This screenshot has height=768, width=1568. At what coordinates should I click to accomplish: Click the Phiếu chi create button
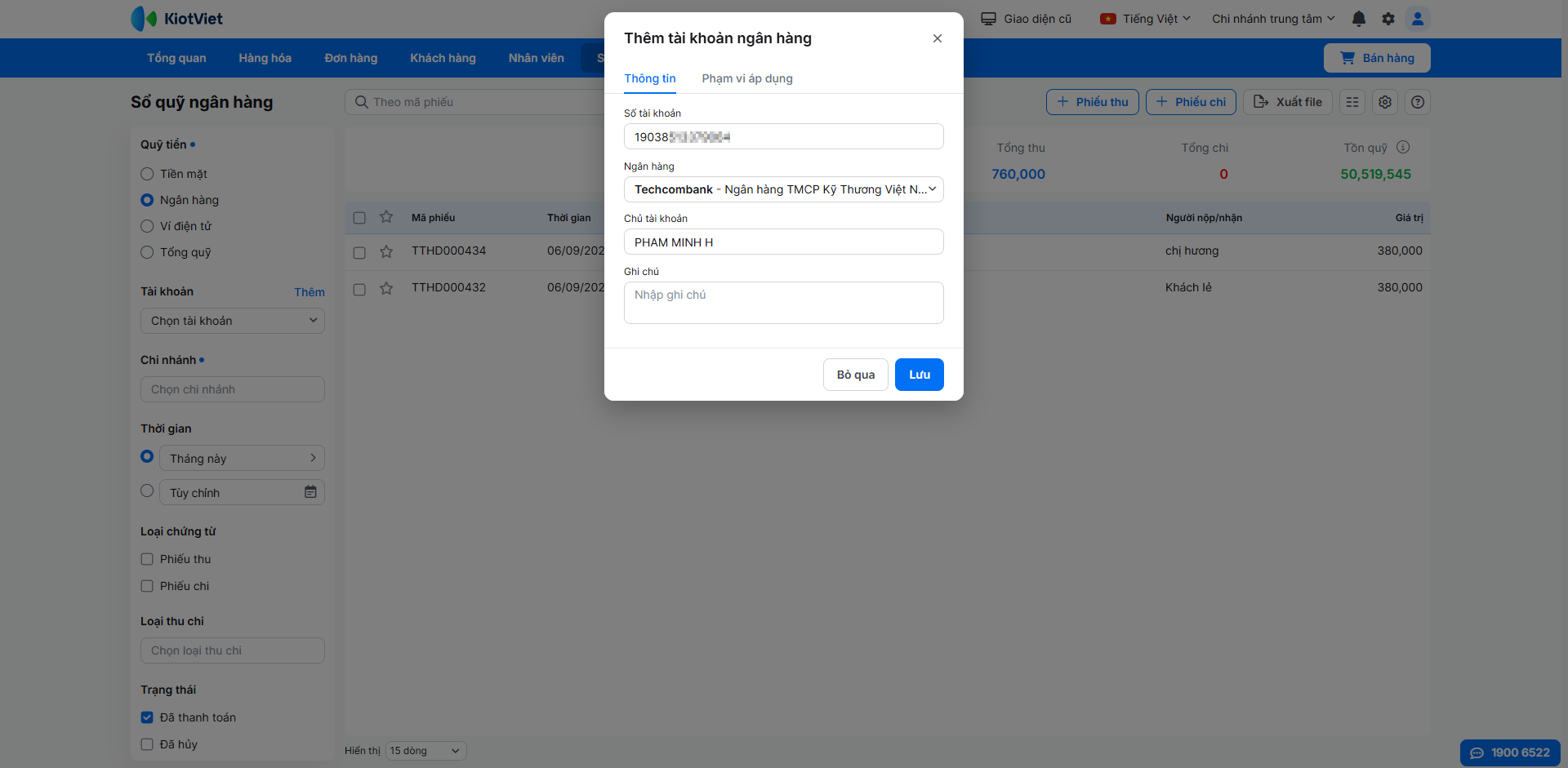coord(1192,102)
